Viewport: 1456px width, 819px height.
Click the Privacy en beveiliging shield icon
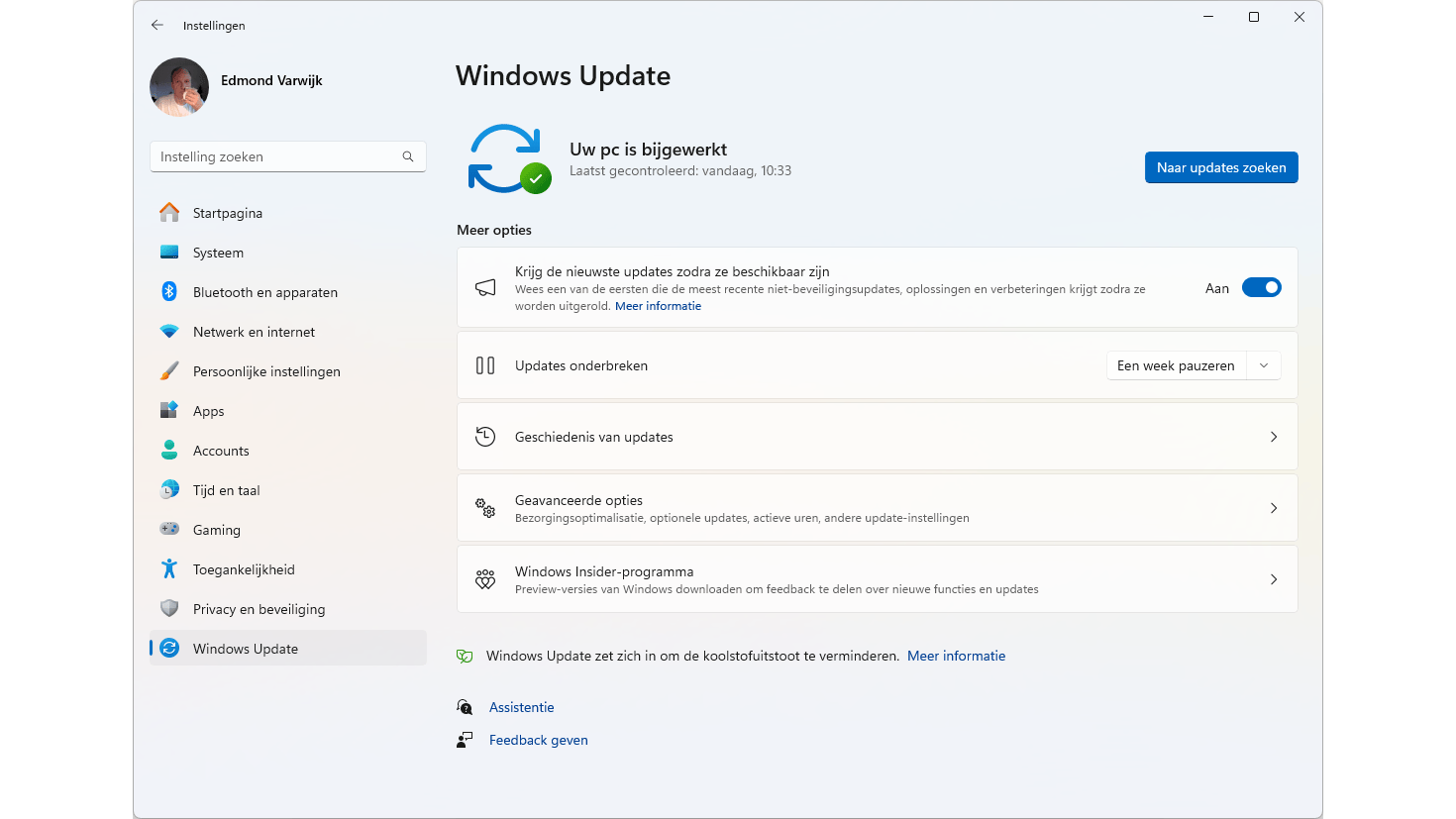[x=169, y=609]
